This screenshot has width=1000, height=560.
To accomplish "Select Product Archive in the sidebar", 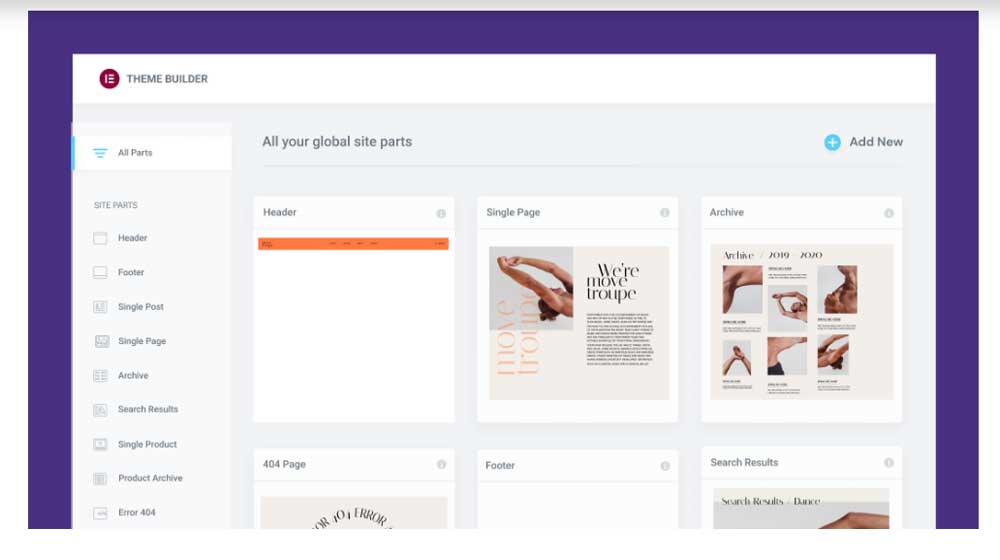I will click(150, 478).
